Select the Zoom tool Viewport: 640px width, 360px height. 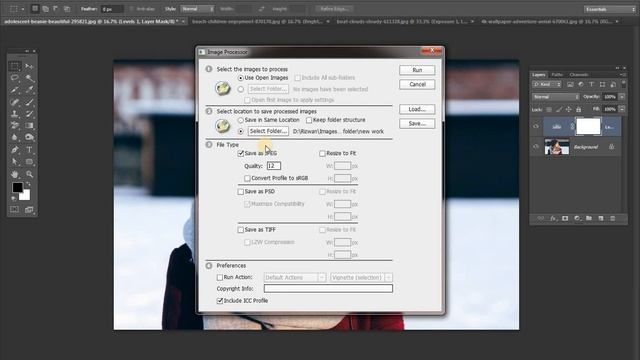coord(29,174)
